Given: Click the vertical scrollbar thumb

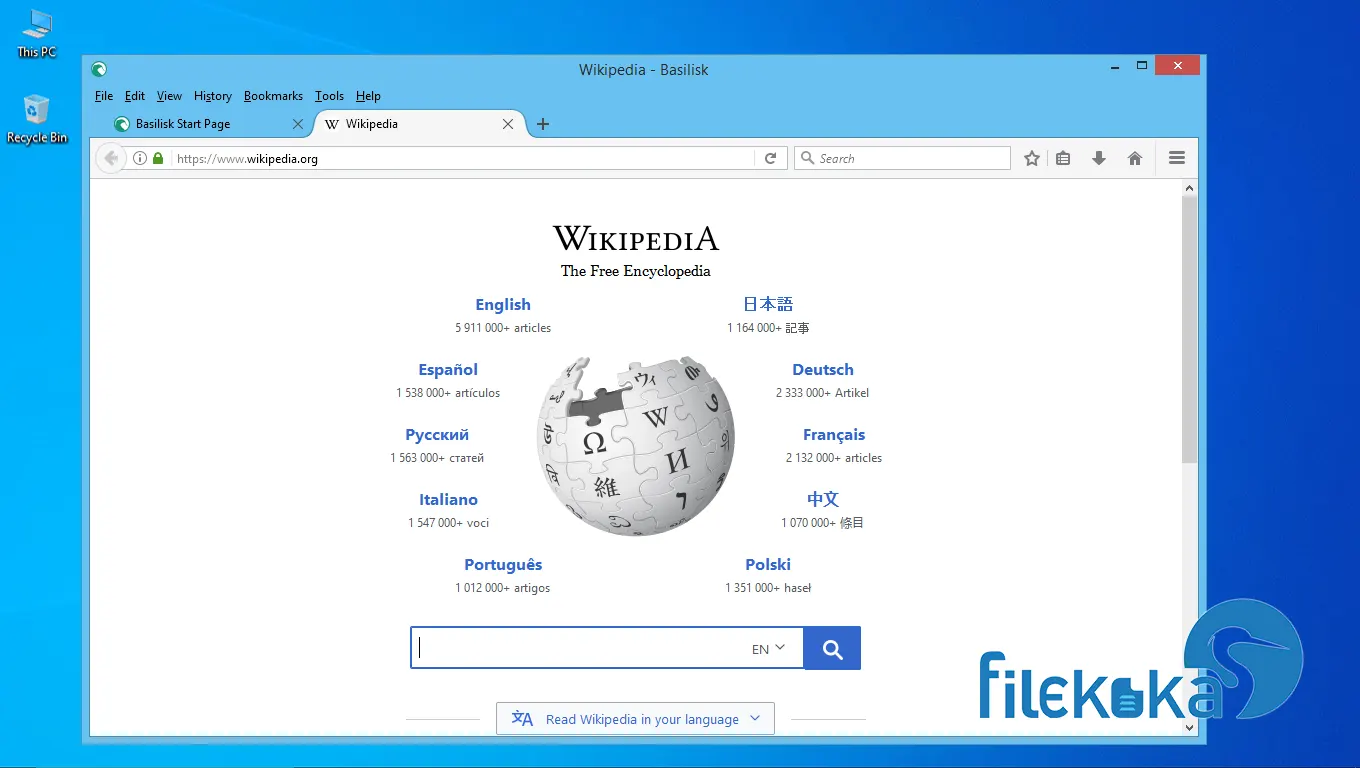Looking at the screenshot, I should coord(1189,329).
